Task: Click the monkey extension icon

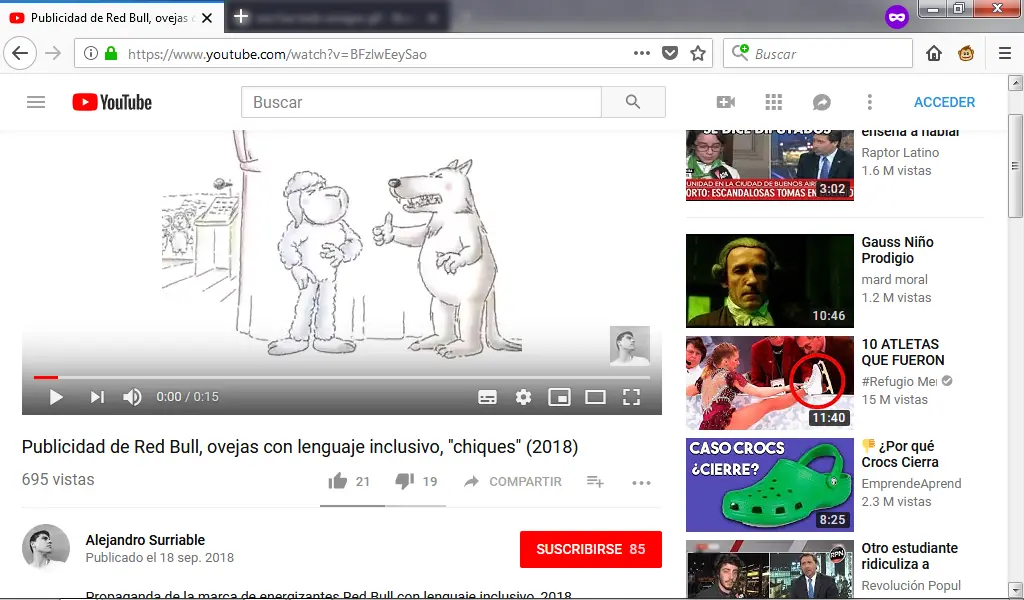Action: point(966,54)
